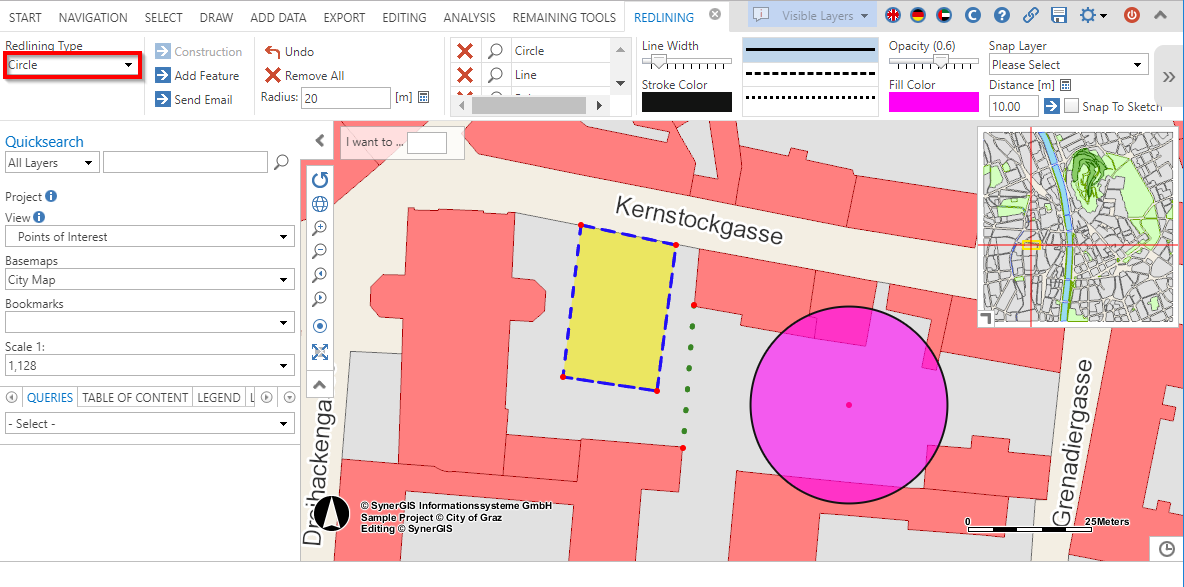
Task: Open the Snap Layer Please Select dropdown
Action: (x=1068, y=64)
